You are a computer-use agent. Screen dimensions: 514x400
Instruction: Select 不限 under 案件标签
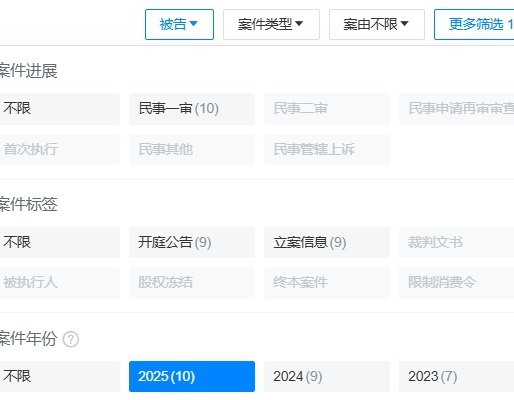click(x=59, y=242)
